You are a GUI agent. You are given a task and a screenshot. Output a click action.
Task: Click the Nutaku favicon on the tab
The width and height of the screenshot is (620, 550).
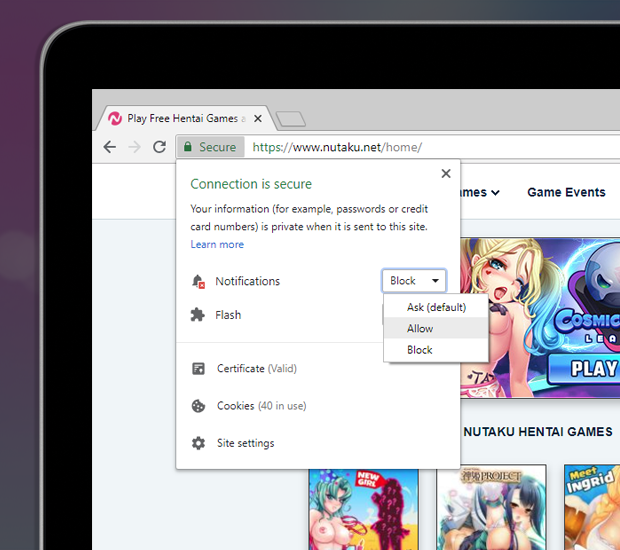coord(115,118)
